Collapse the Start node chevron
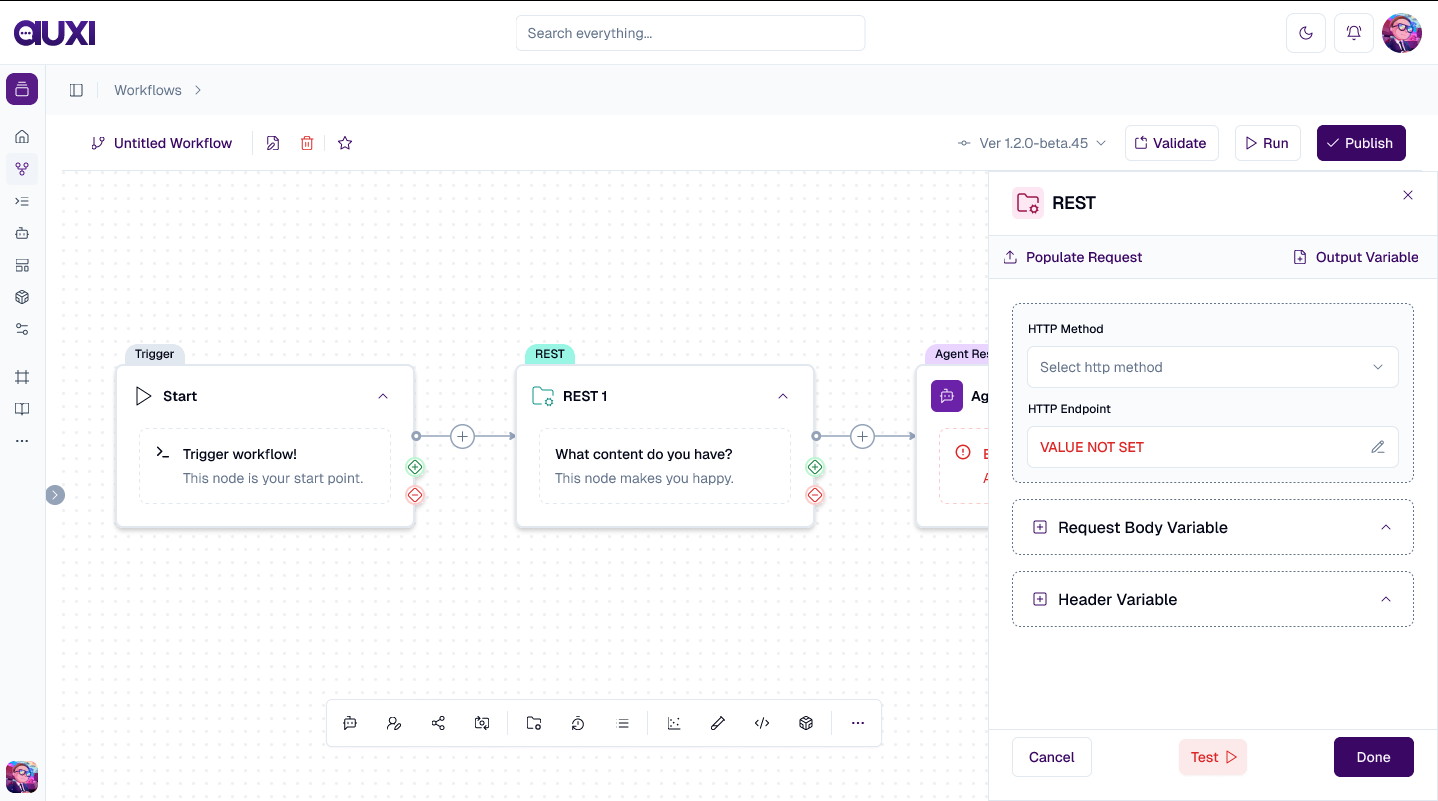The width and height of the screenshot is (1438, 801). point(383,396)
